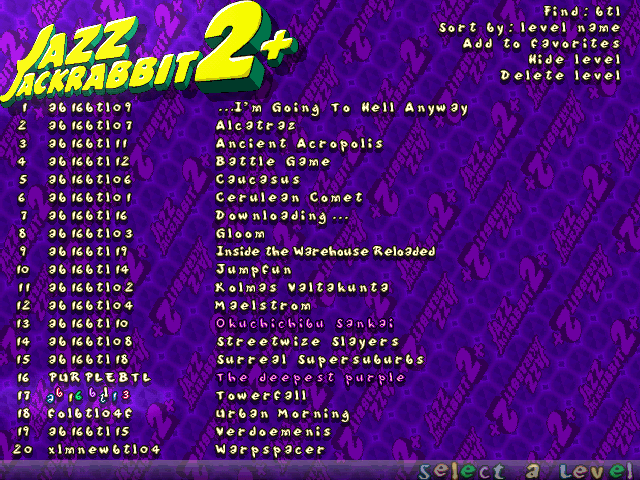This screenshot has height=480, width=640.
Task: Select the Maelstrom level
Action: [x=263, y=305]
